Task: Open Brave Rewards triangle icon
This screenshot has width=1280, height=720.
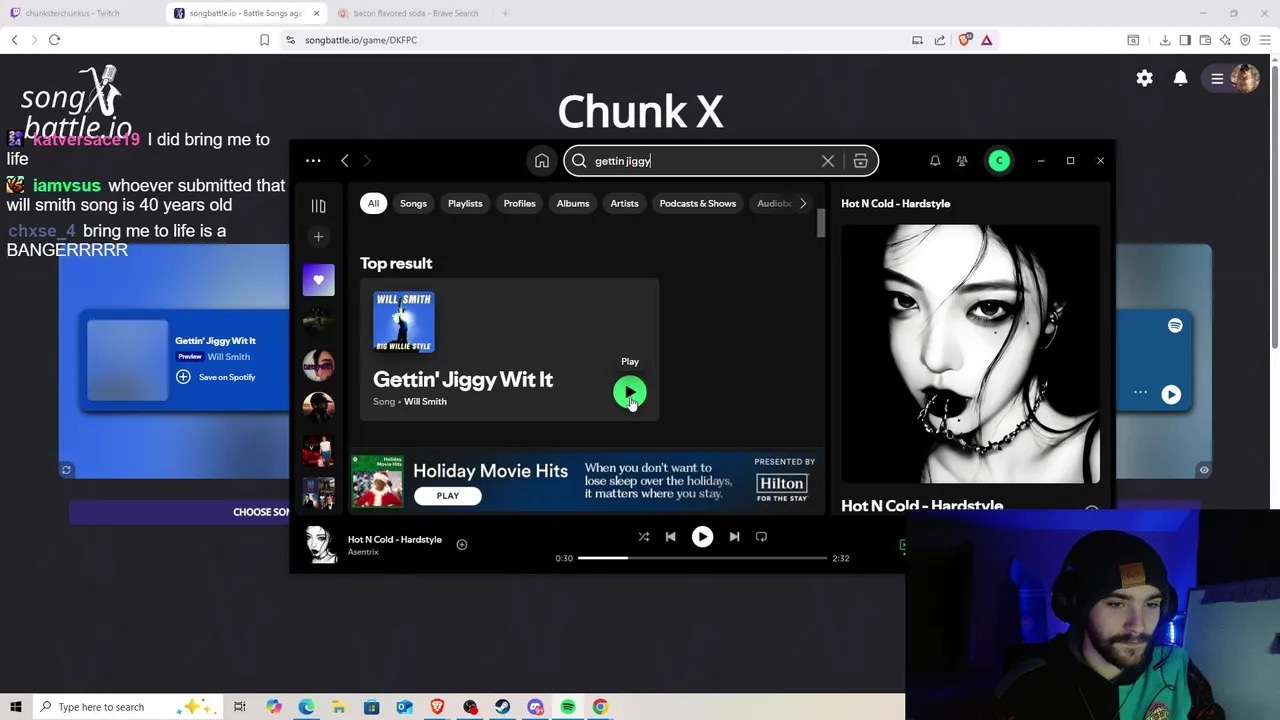Action: 987,40
